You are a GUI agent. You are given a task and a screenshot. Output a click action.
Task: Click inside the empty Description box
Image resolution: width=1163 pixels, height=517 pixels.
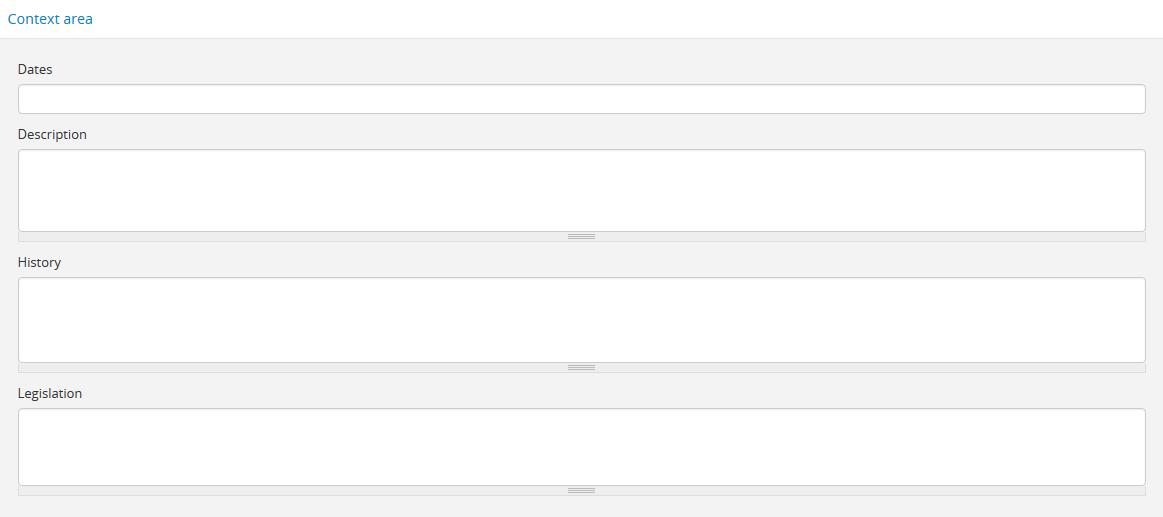(581, 190)
